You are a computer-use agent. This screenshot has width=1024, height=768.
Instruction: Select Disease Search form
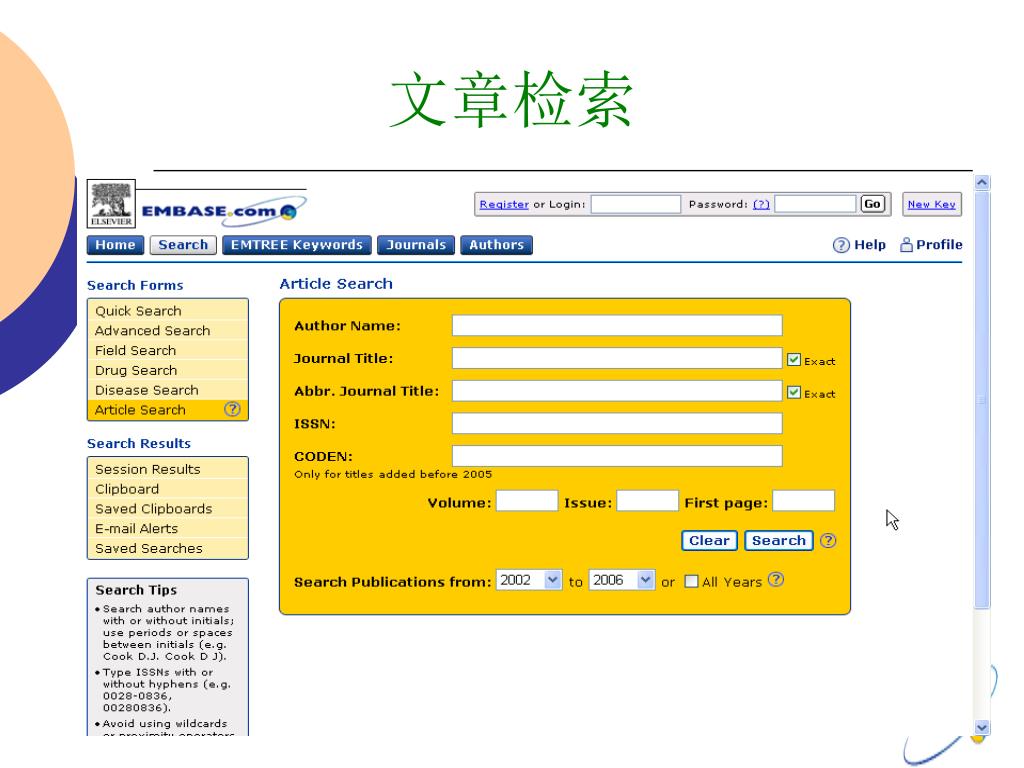click(x=167, y=390)
